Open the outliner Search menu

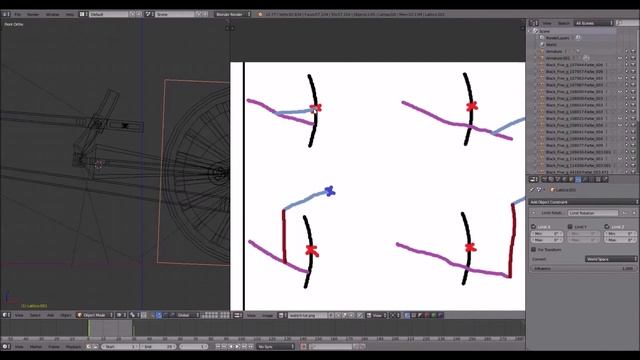564,23
